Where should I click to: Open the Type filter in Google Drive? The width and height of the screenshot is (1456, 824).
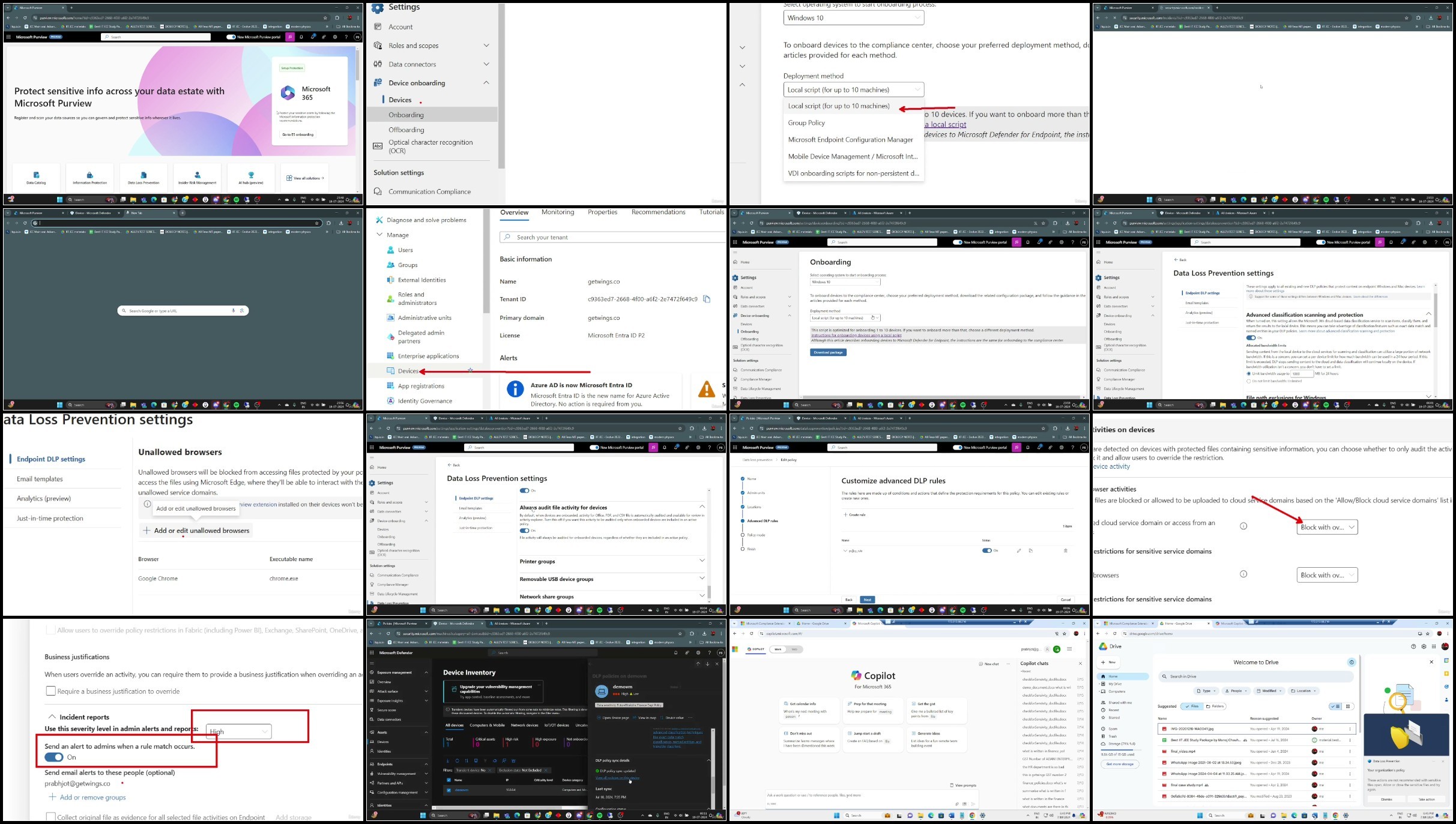[x=1205, y=691]
